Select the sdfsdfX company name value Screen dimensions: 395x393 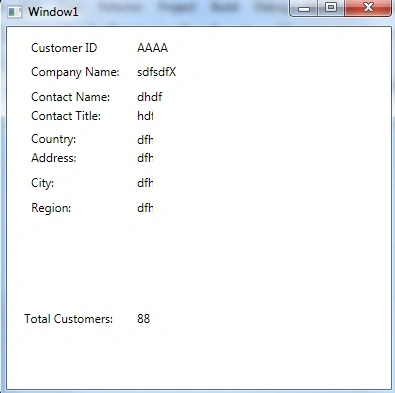coord(156,72)
